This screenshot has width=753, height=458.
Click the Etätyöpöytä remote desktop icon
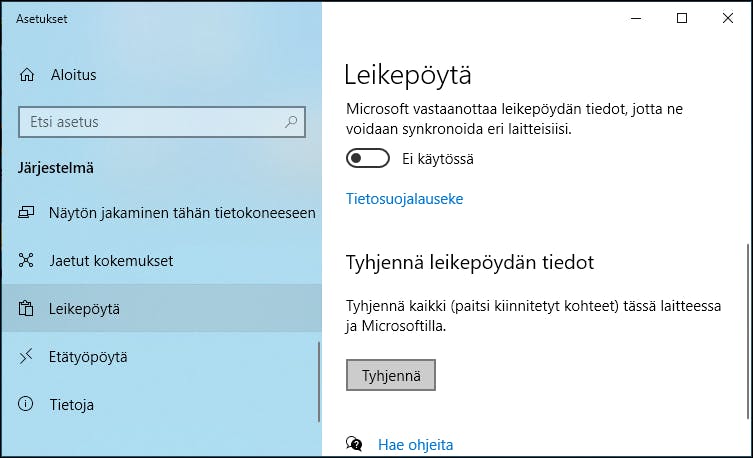(26, 356)
